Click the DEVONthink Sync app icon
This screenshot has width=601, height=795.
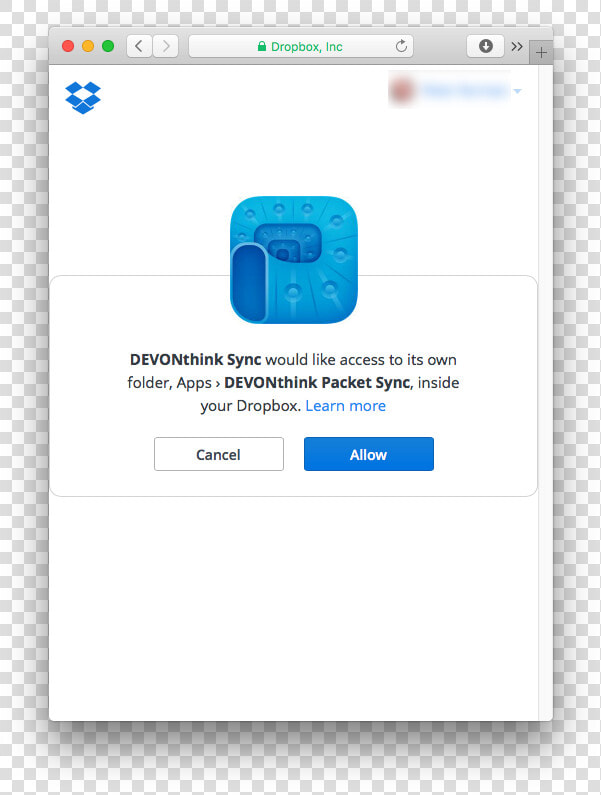(294, 260)
